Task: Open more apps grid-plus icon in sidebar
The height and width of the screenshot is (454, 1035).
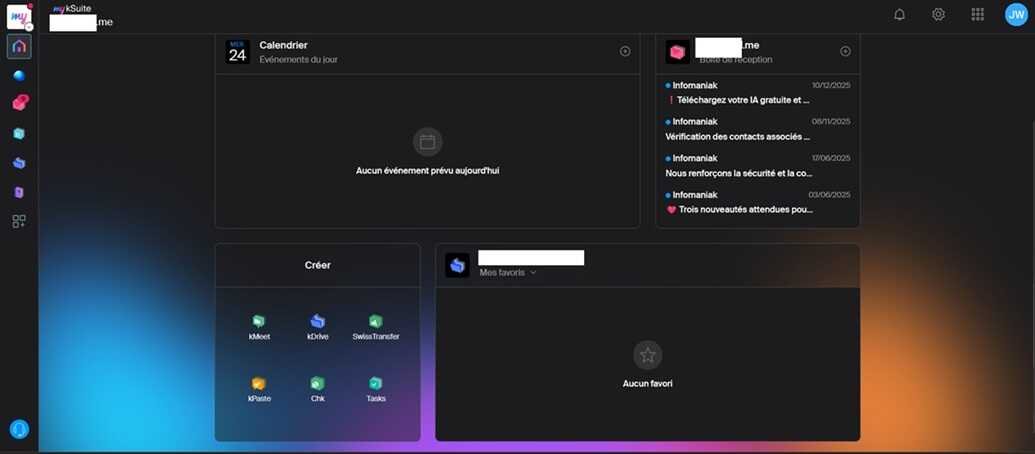Action: click(x=19, y=221)
